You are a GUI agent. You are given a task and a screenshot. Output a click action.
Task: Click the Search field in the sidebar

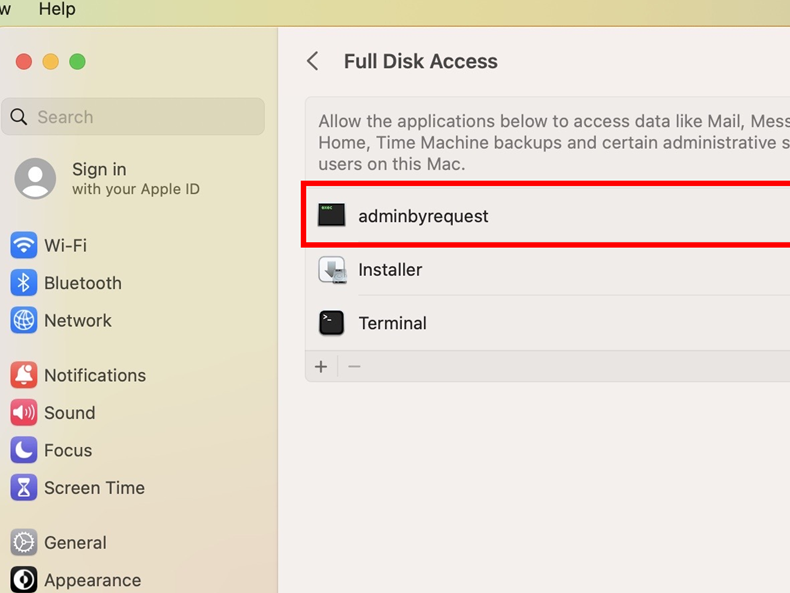(x=133, y=117)
